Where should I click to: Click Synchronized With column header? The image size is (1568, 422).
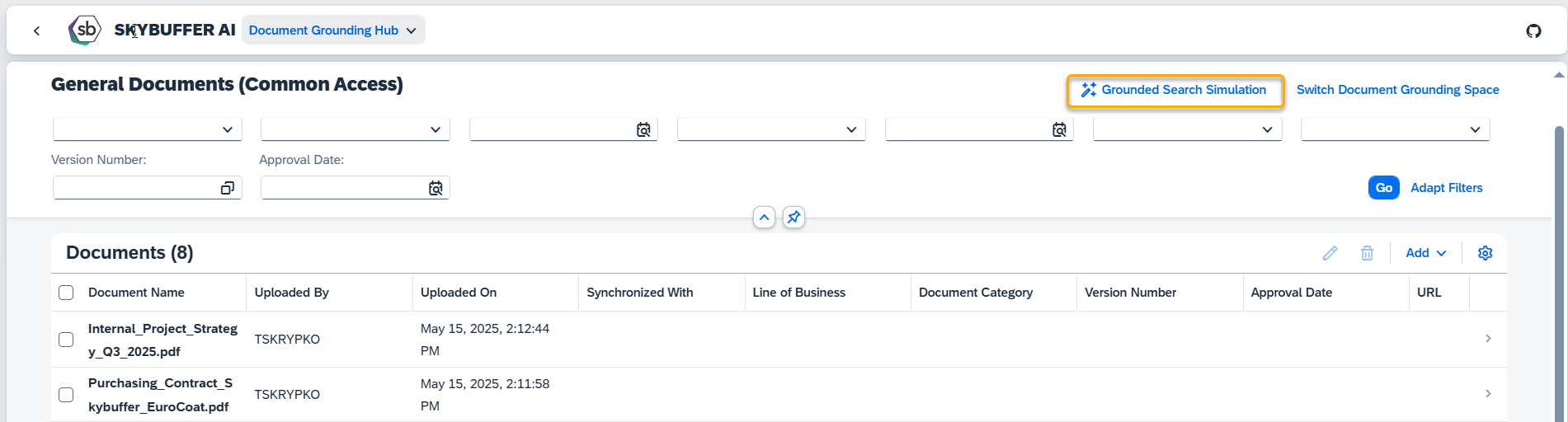(x=639, y=293)
